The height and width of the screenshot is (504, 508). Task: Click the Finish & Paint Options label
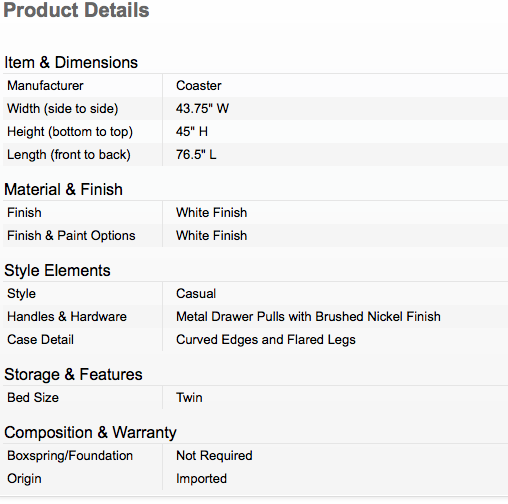pyautogui.click(x=71, y=236)
